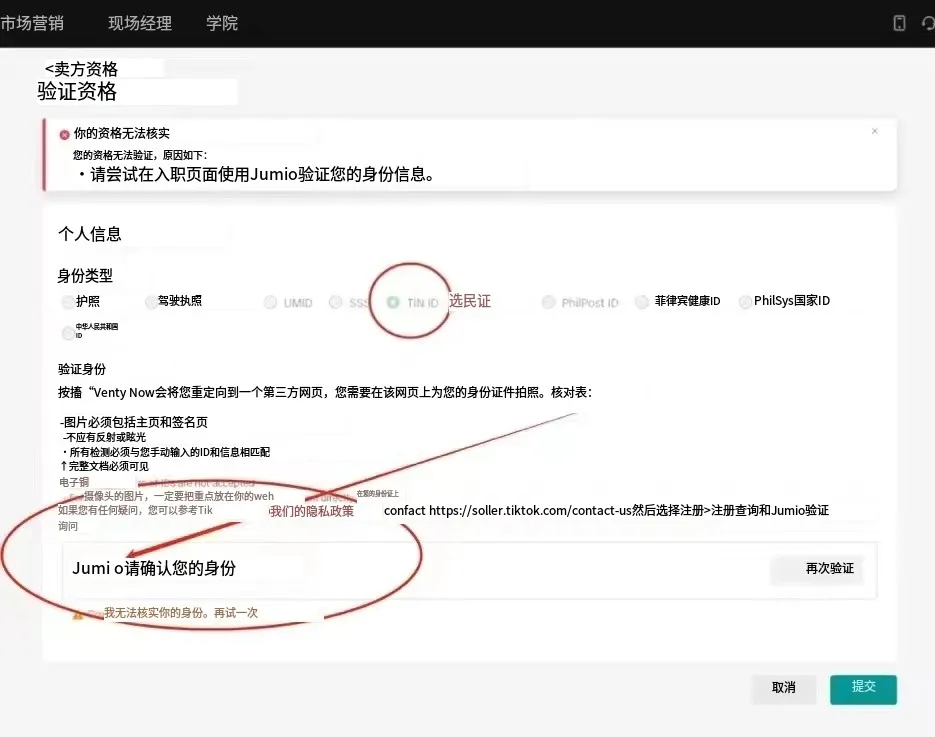This screenshot has width=935, height=737.
Task: Select the TIN ID radio button
Action: point(393,302)
